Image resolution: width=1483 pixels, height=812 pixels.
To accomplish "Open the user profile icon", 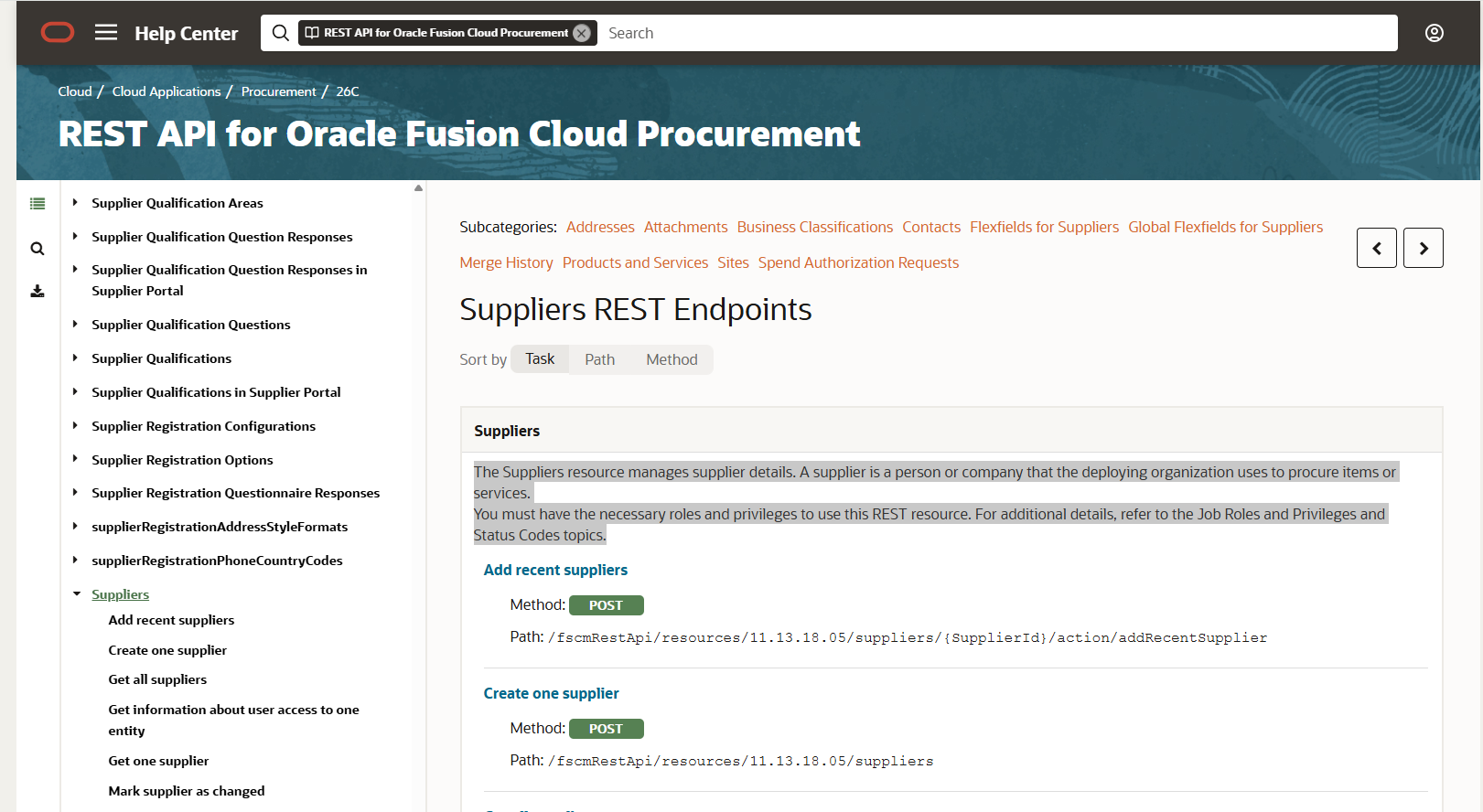I will click(x=1435, y=33).
